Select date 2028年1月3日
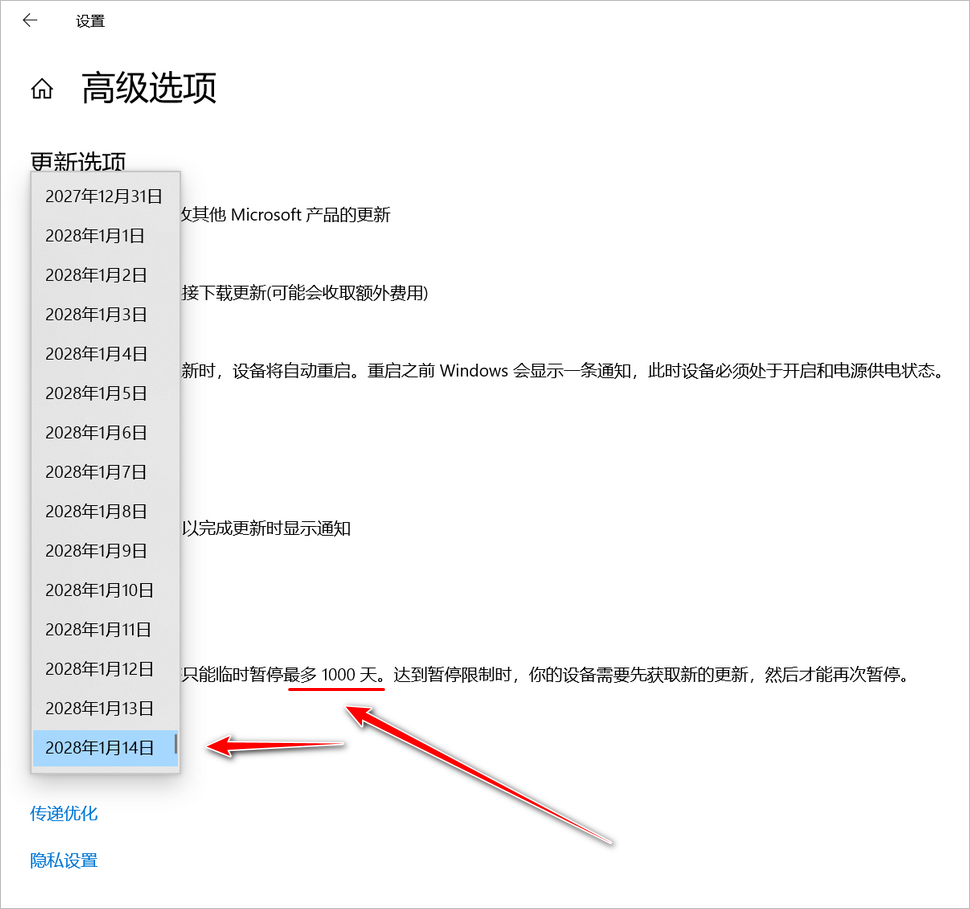The height and width of the screenshot is (909, 970). (96, 314)
